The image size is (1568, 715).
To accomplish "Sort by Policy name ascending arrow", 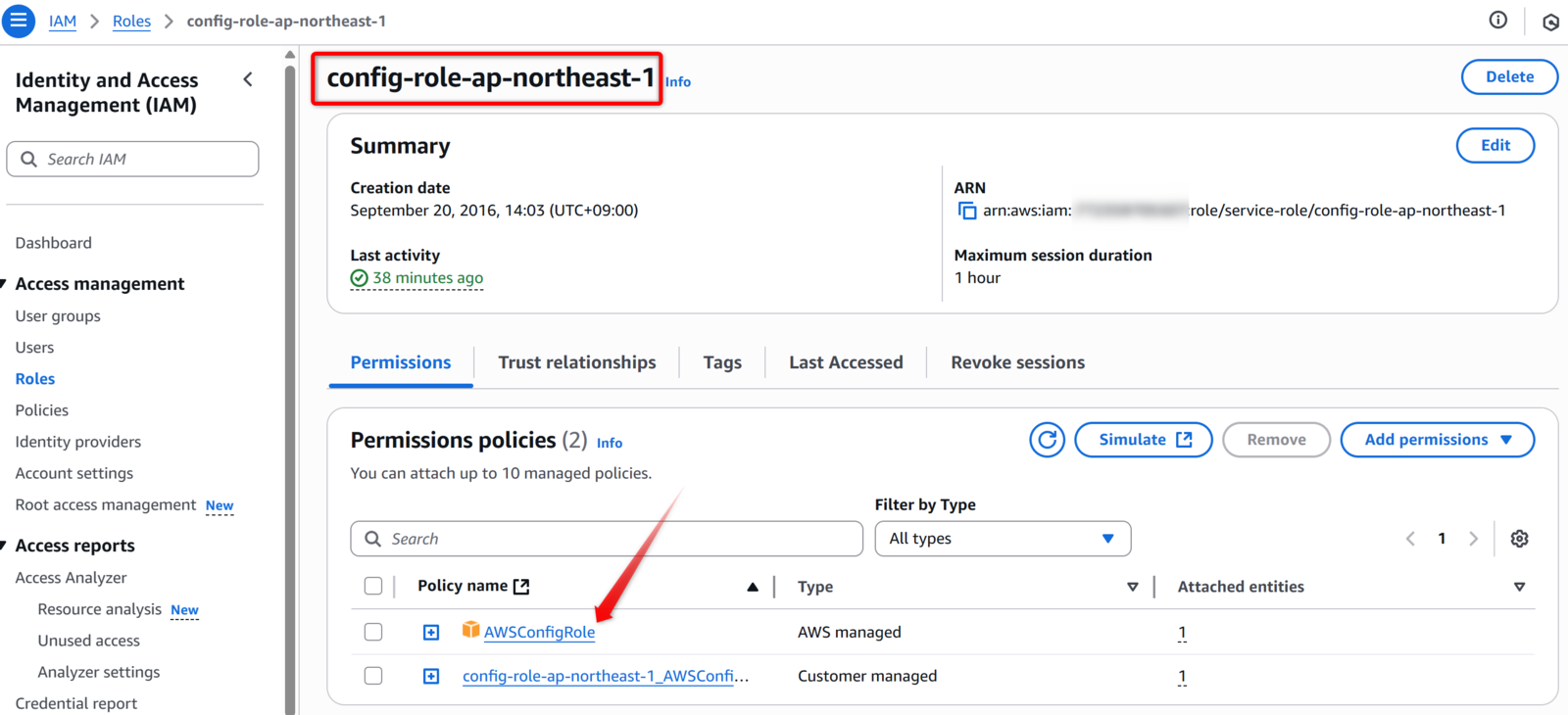I will (753, 587).
